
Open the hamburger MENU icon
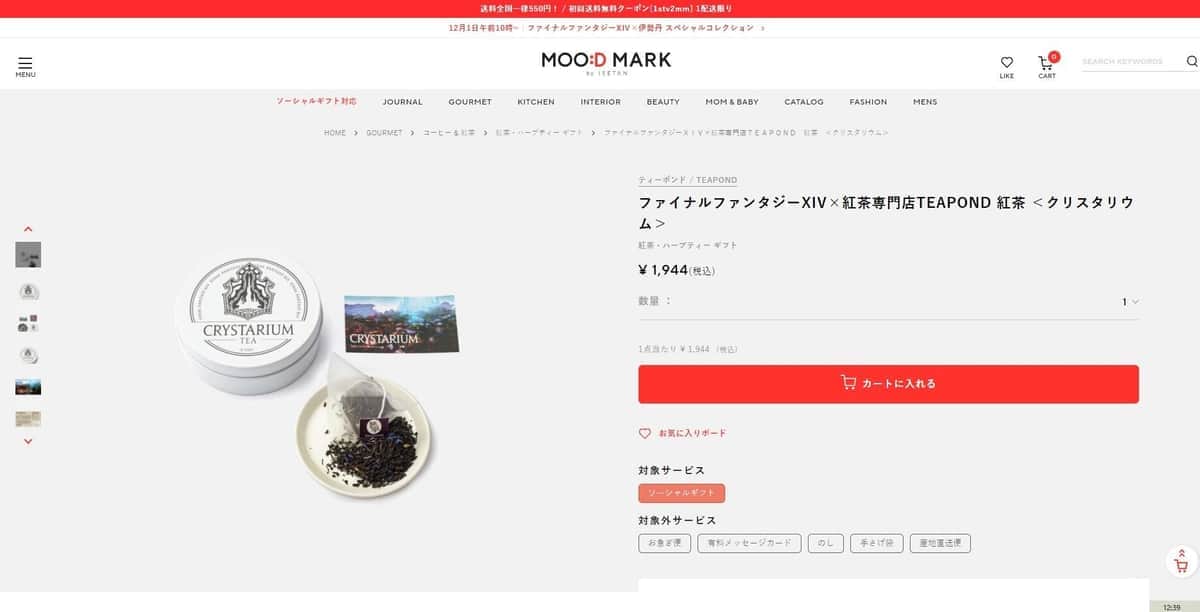click(x=25, y=66)
